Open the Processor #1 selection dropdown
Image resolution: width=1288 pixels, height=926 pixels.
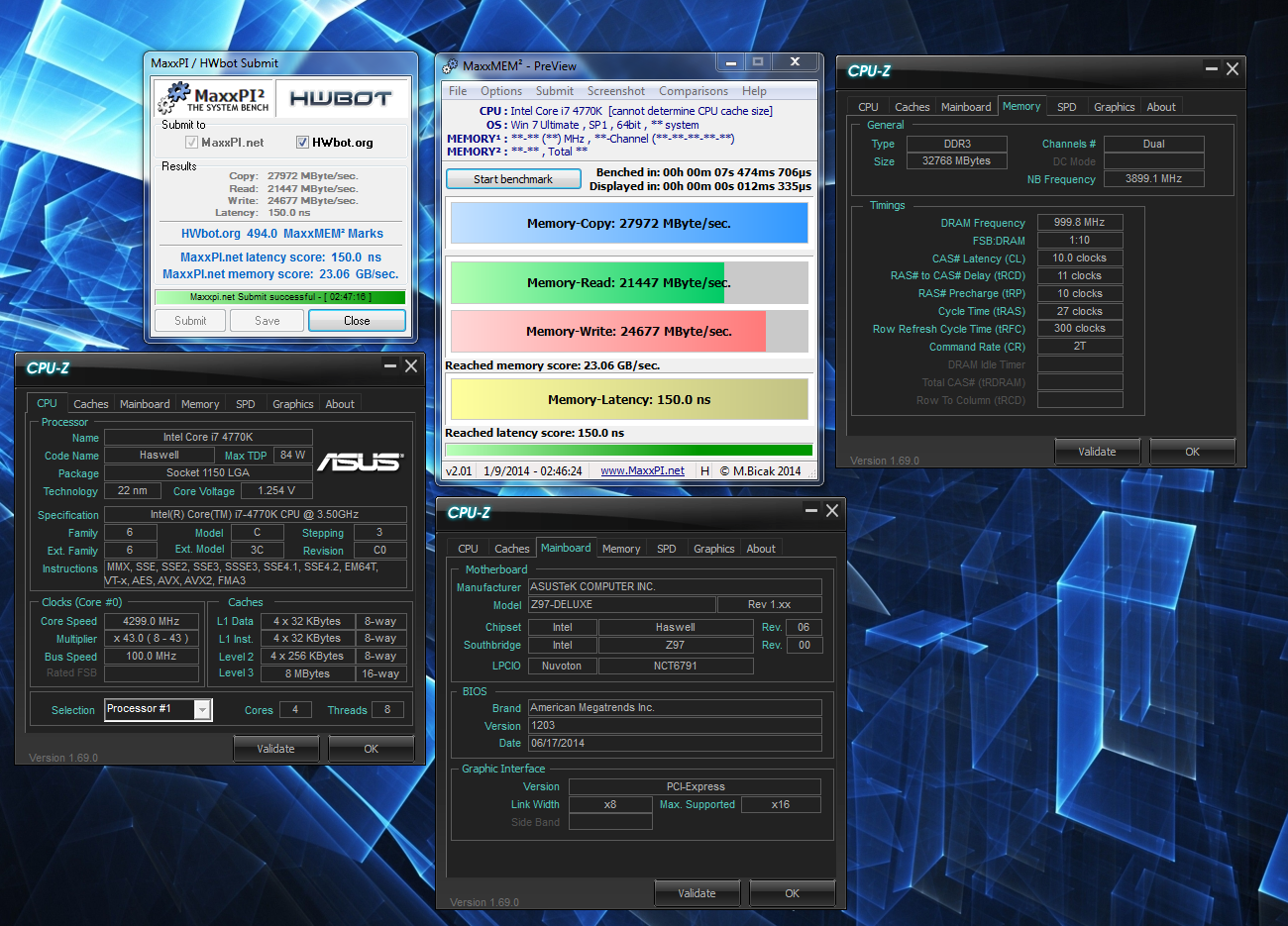[202, 709]
